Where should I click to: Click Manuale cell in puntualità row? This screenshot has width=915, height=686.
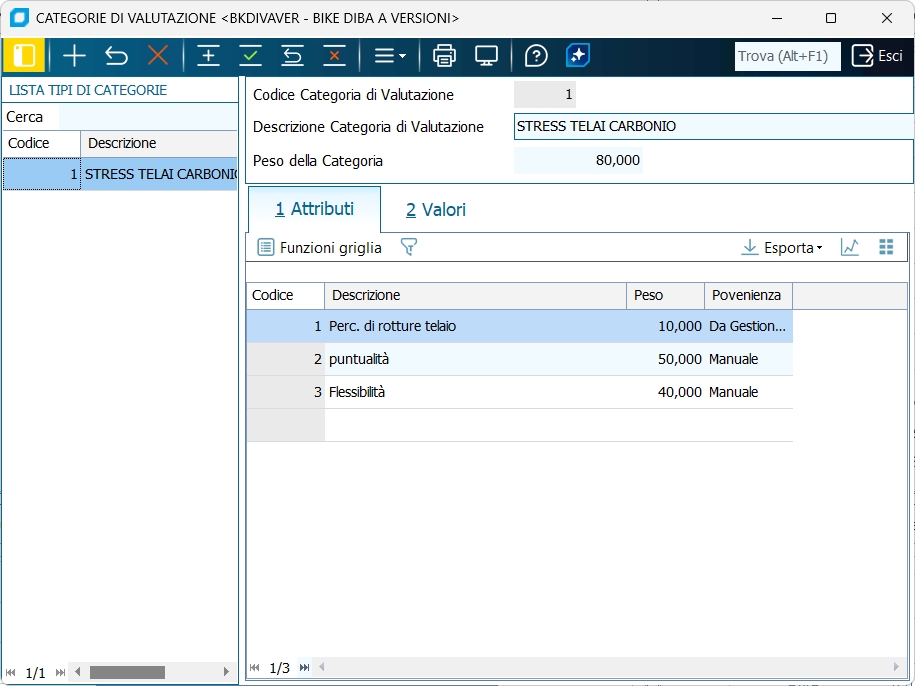point(749,359)
